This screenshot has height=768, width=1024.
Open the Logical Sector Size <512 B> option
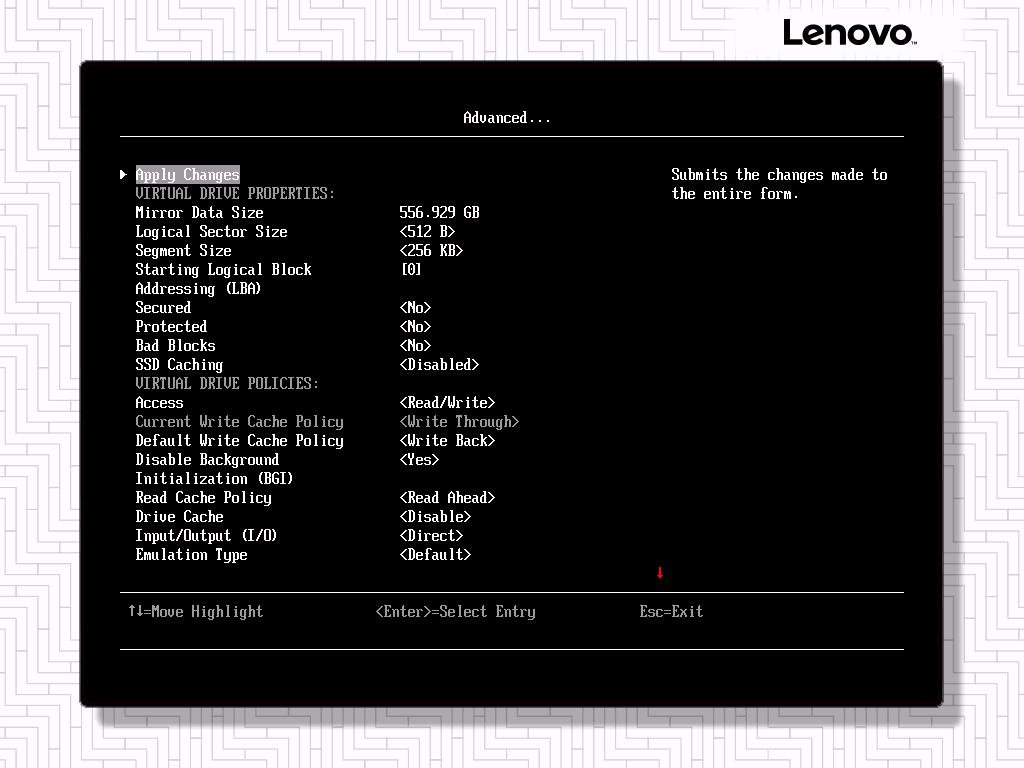point(427,232)
